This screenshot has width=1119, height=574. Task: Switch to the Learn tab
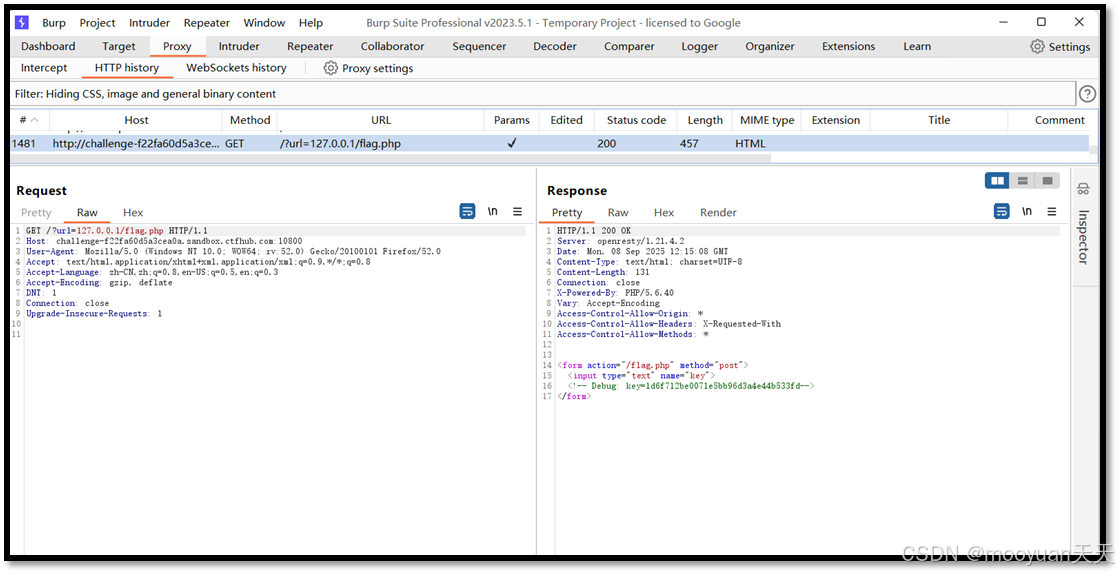(917, 46)
